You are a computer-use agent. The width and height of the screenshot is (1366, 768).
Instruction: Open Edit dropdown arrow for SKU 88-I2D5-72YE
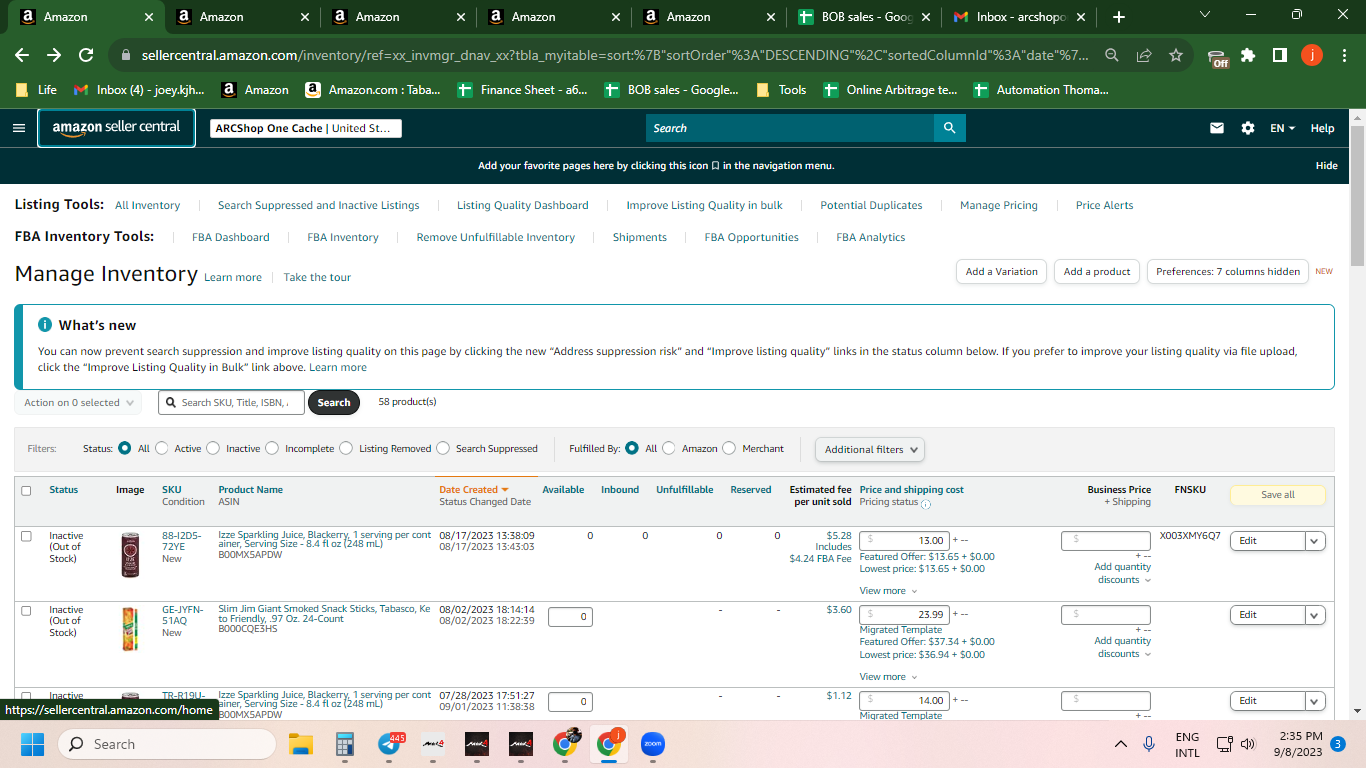coord(1315,541)
